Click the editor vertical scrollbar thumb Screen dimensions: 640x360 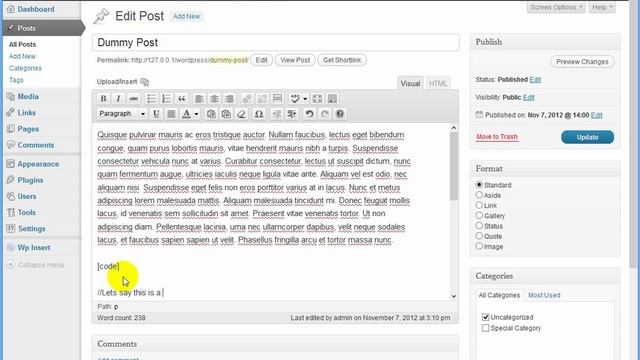(x=453, y=167)
